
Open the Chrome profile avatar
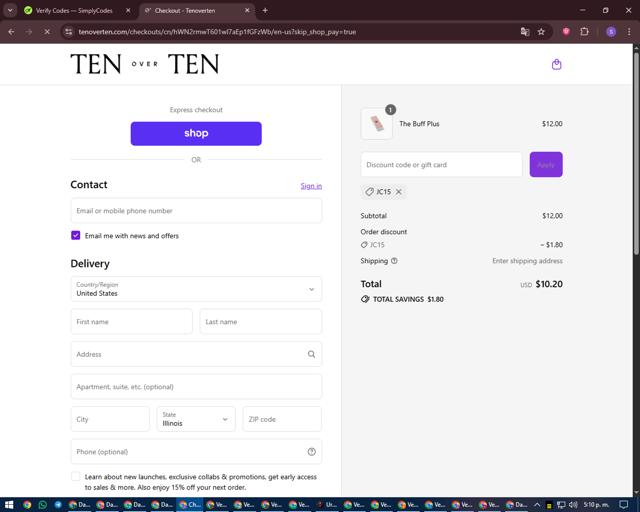[x=611, y=32]
